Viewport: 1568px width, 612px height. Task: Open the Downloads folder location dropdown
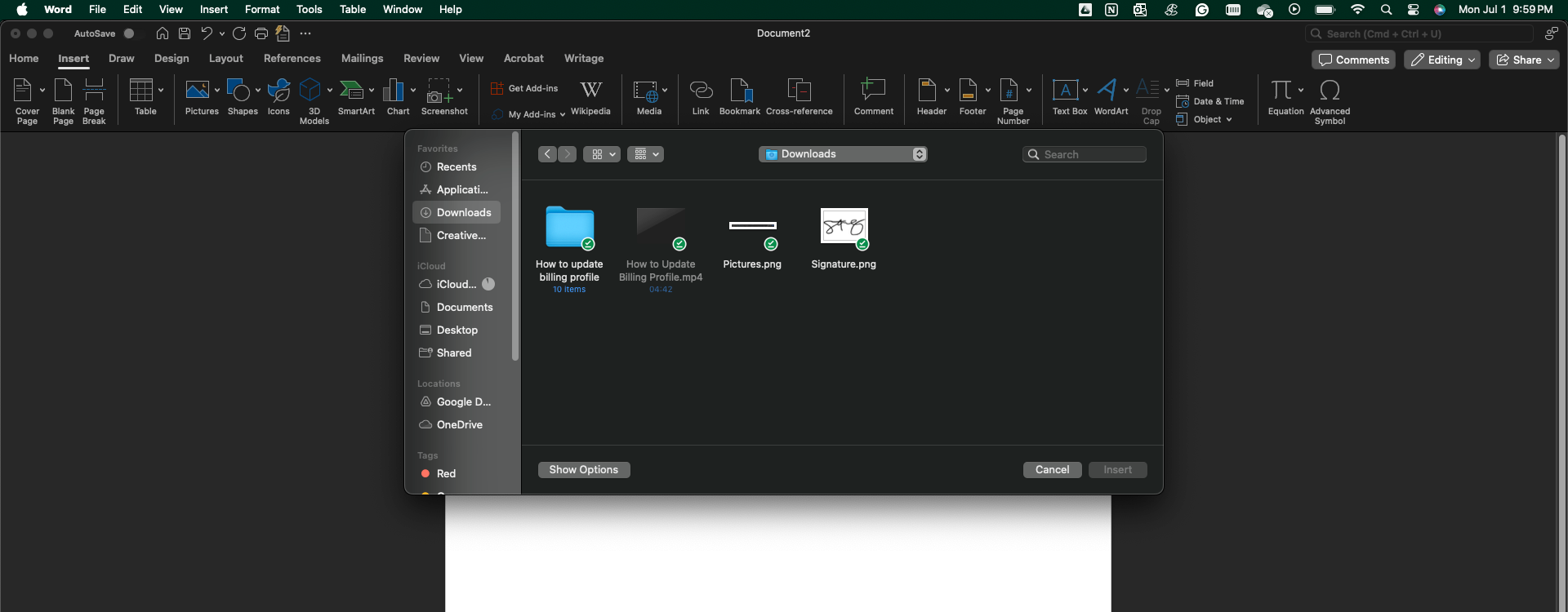(x=843, y=154)
